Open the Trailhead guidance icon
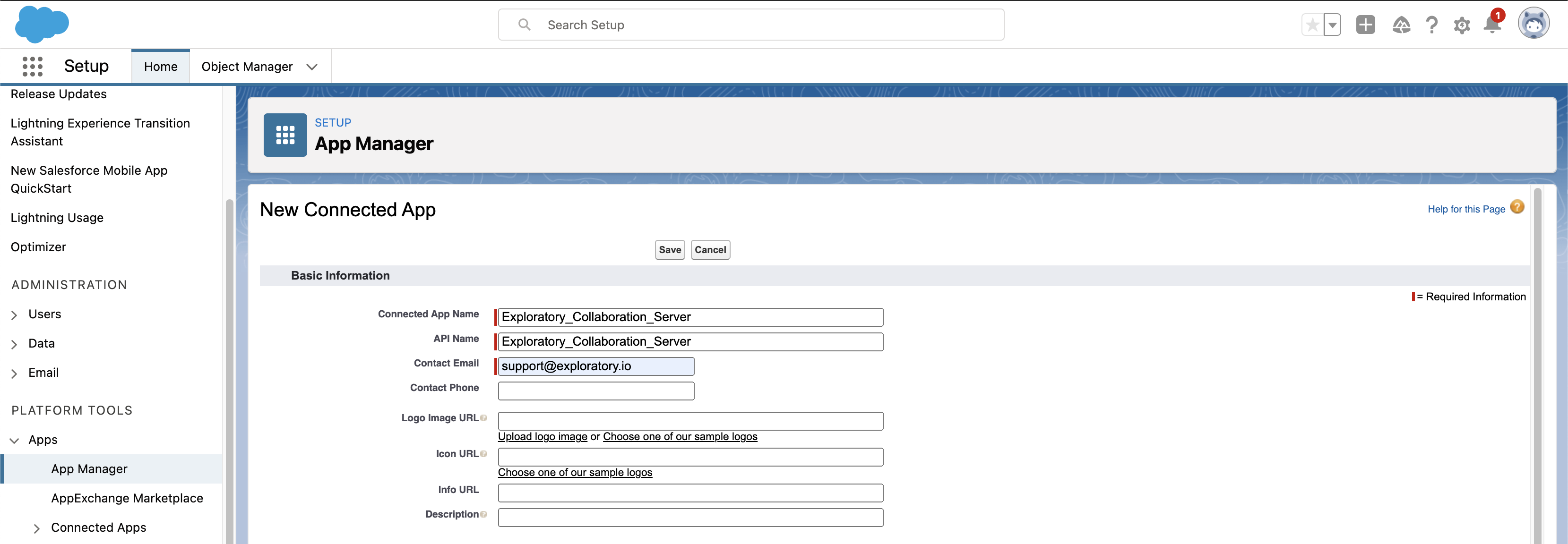1568x544 pixels. point(1401,25)
